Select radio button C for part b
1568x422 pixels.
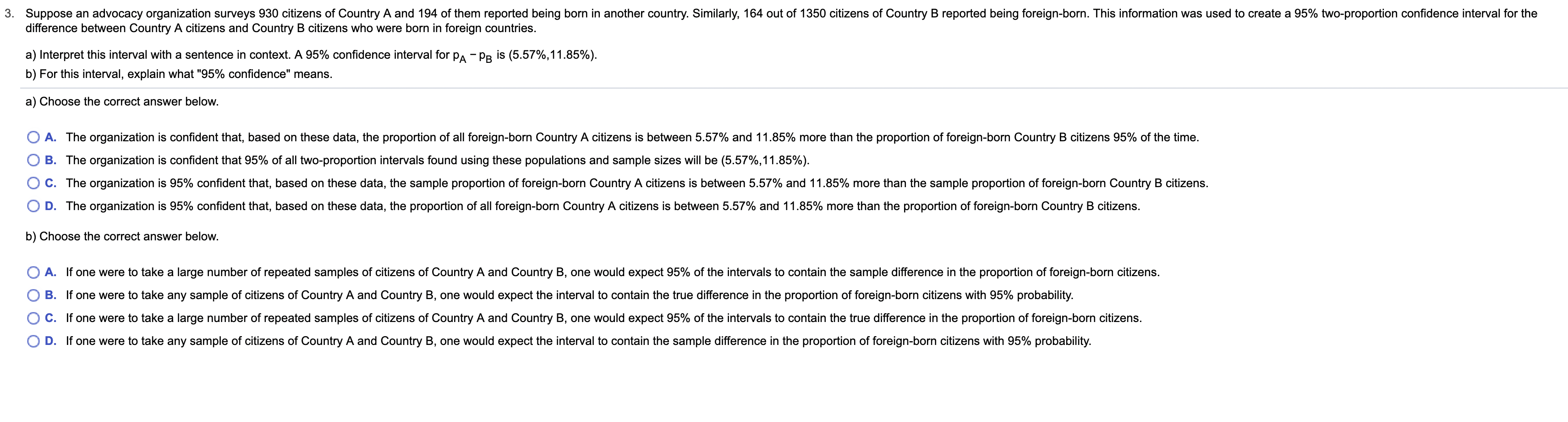tap(33, 317)
